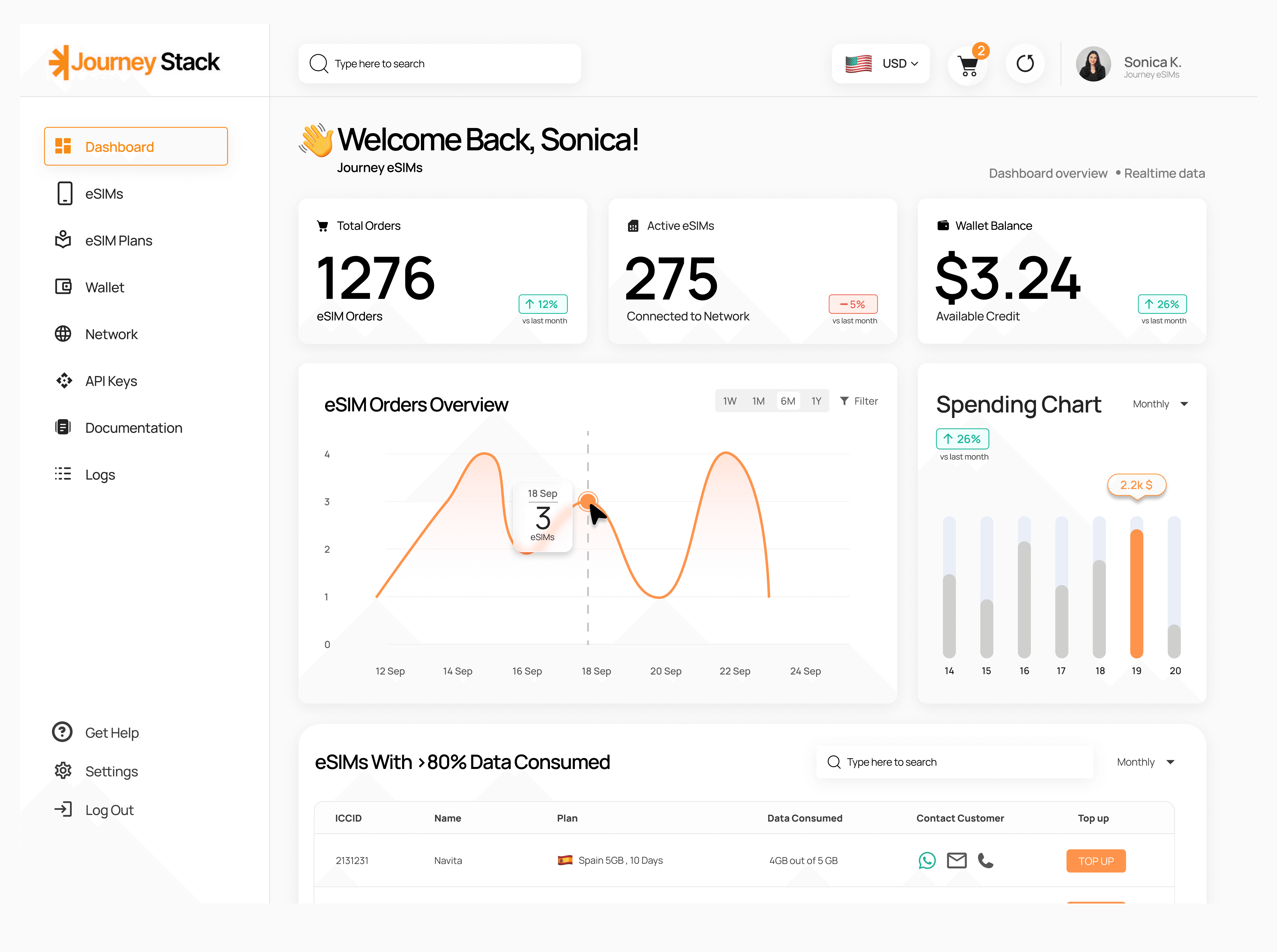This screenshot has width=1277, height=952.
Task: Select eSIM Plans from the sidebar
Action: point(119,240)
